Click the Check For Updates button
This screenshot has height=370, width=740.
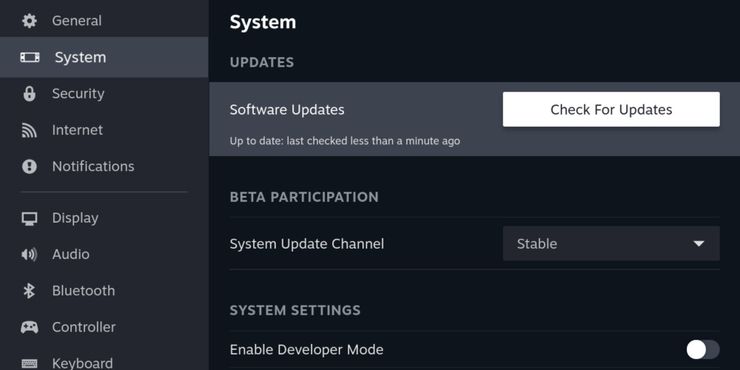(x=611, y=109)
